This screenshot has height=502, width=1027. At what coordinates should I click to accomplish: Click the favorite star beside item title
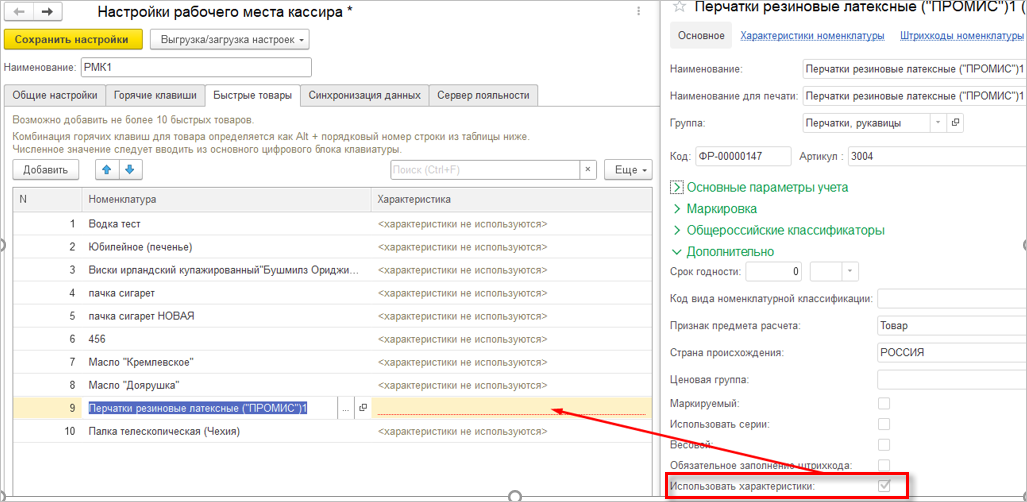677,7
